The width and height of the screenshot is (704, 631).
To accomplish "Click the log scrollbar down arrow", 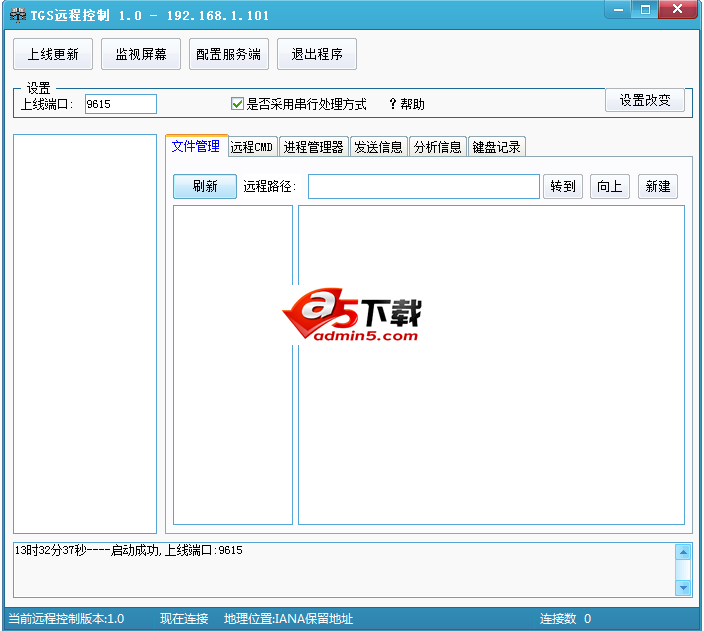I will point(683,587).
